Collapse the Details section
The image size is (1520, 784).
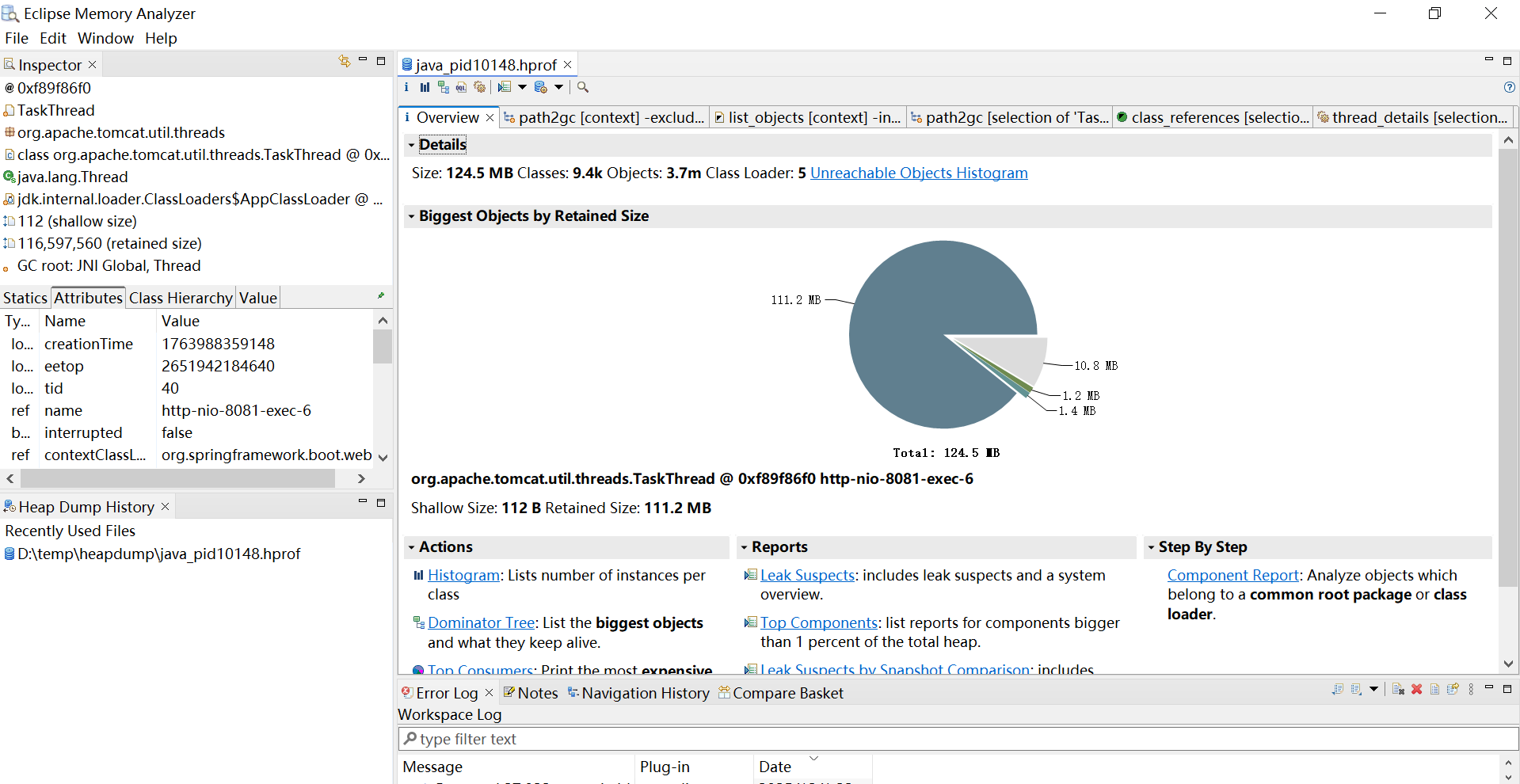click(411, 145)
